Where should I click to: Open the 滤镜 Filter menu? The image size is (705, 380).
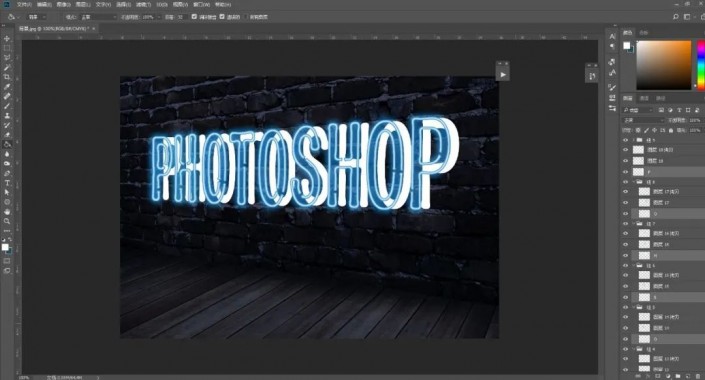143,4
